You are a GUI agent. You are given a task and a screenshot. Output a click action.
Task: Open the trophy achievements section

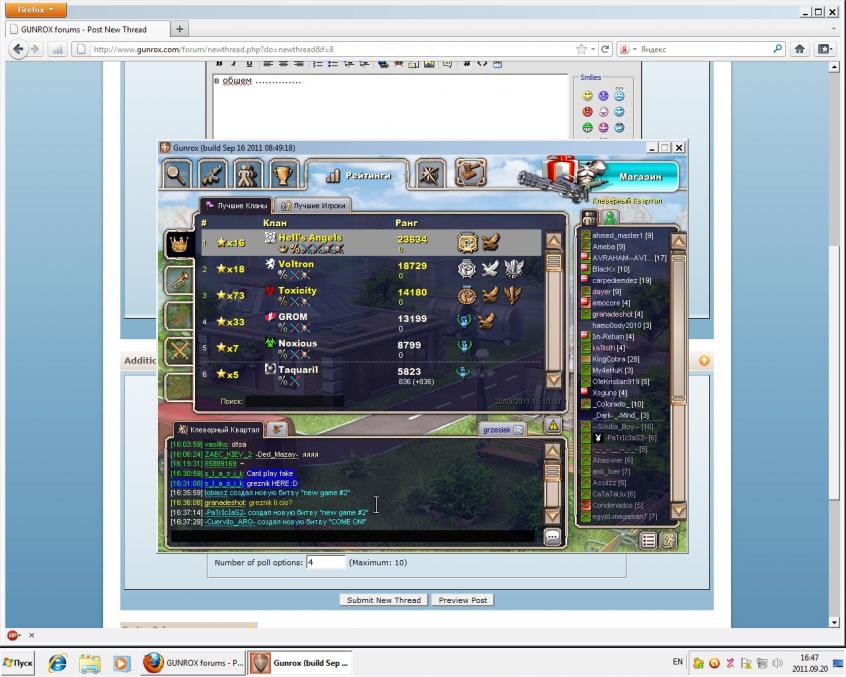click(x=281, y=174)
